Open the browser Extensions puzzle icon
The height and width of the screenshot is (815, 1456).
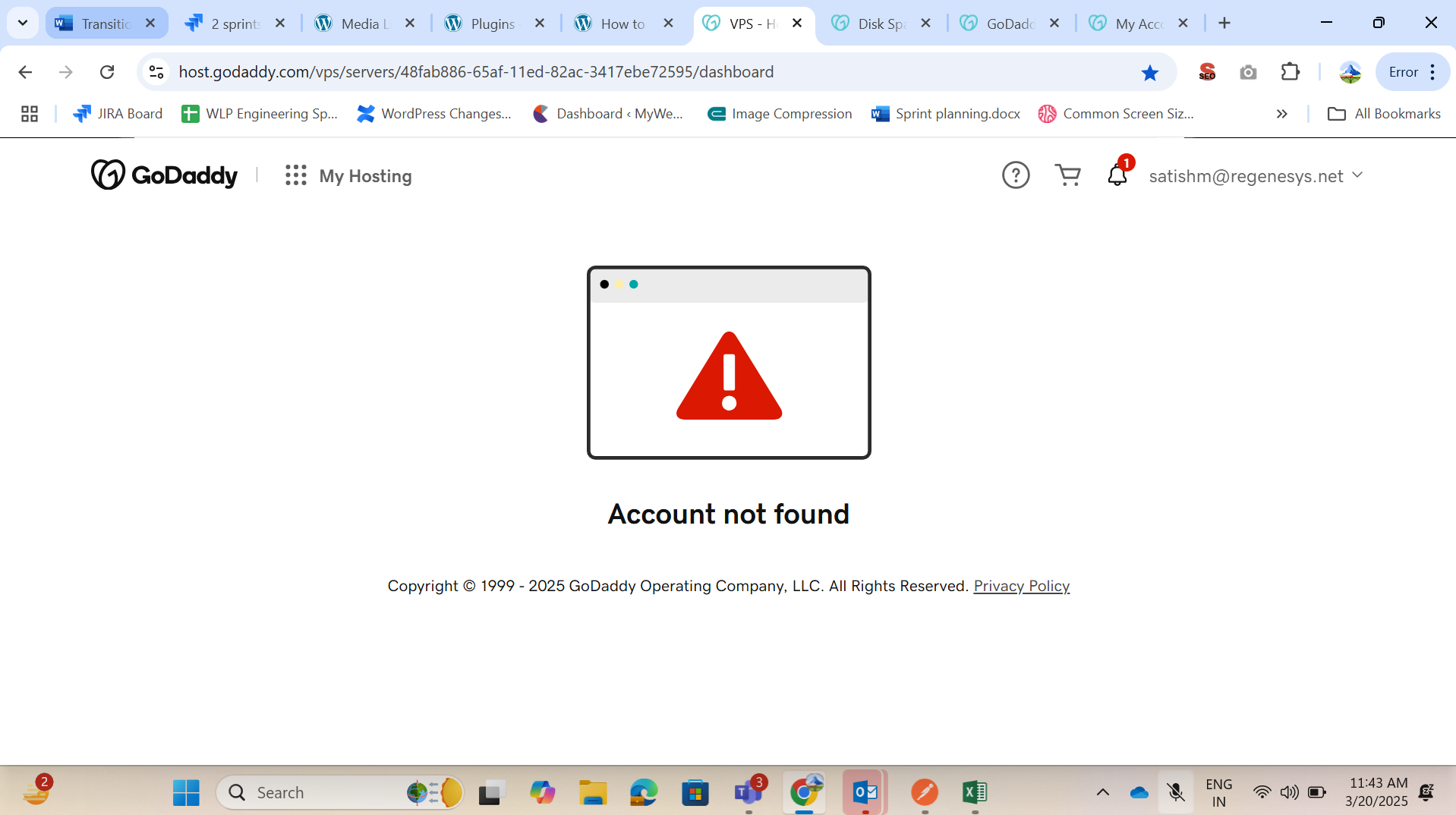pyautogui.click(x=1290, y=72)
